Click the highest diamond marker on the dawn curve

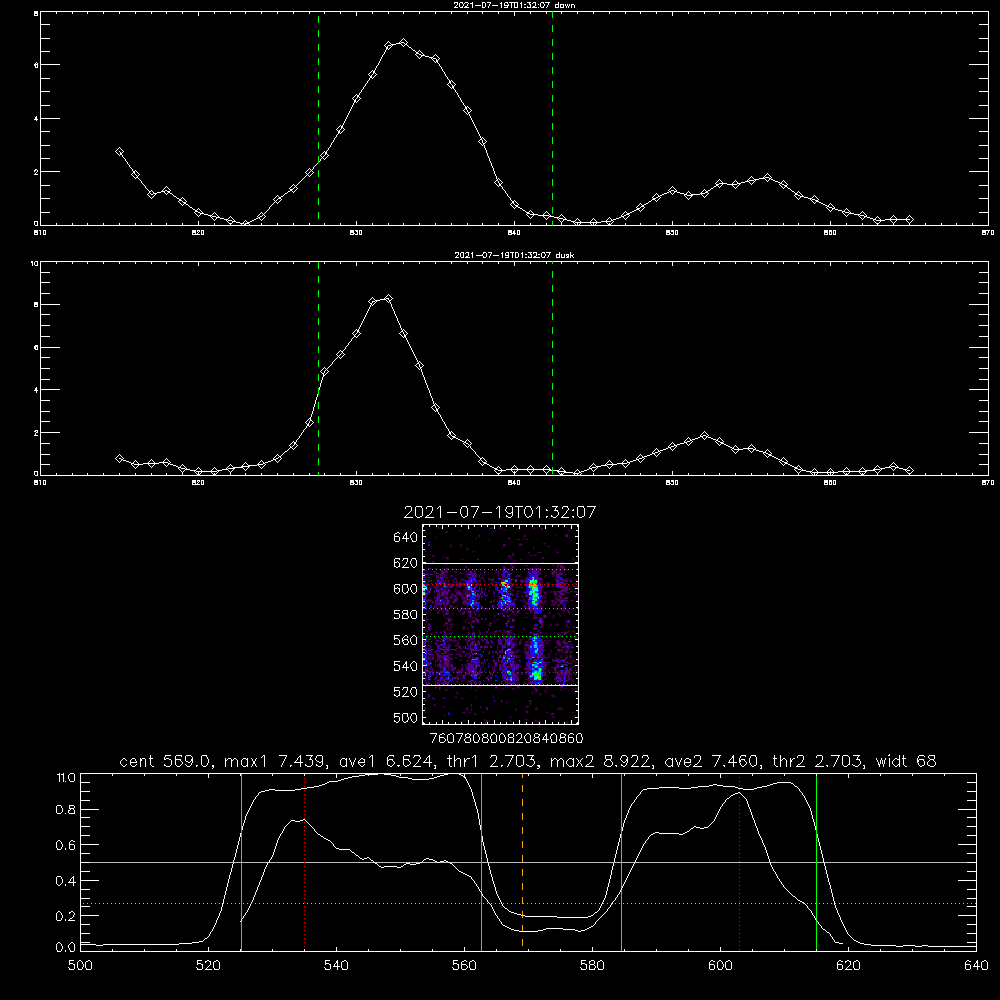(403, 43)
